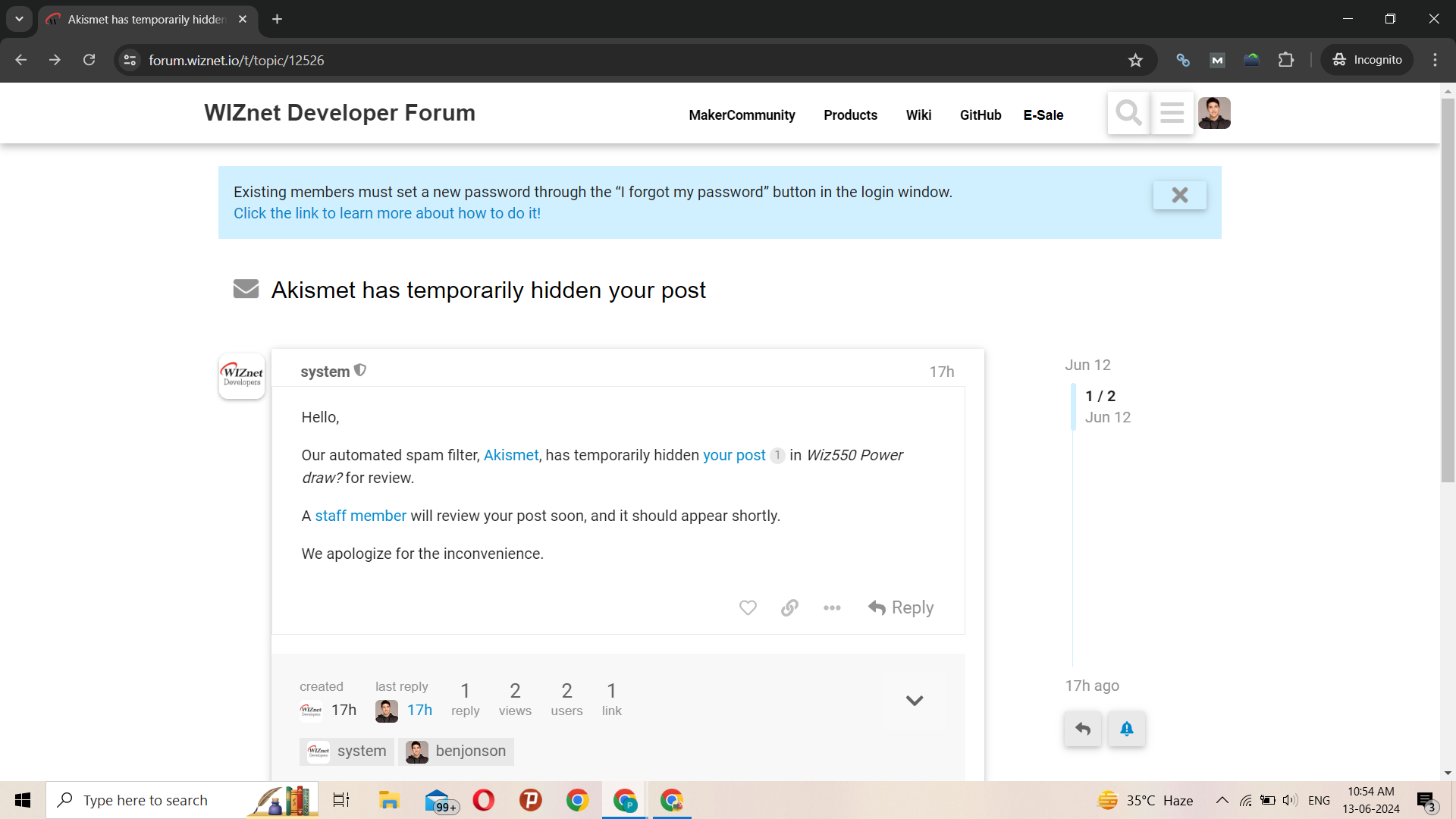Click the link-chain extension icon in the toolbar
The width and height of the screenshot is (1456, 819).
pyautogui.click(x=1183, y=60)
